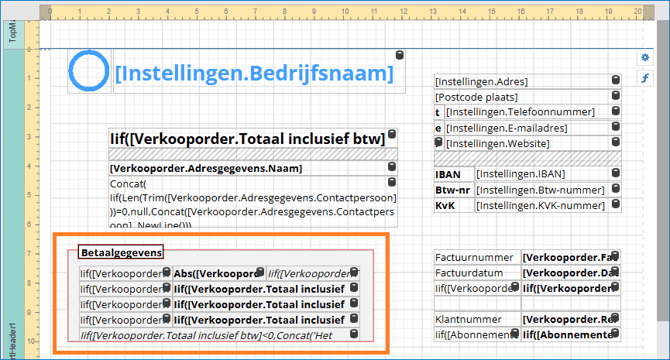Select the Iif([Abonnement cell
The height and width of the screenshot is (360, 670).
pos(477,335)
